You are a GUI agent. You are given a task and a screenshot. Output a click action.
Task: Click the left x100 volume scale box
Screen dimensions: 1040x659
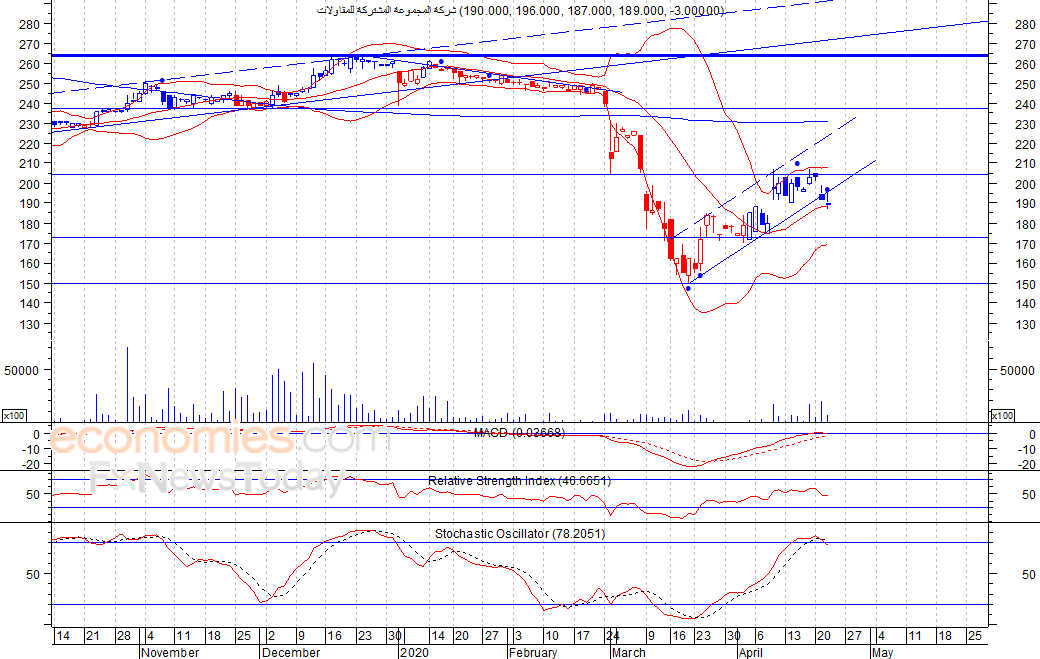[x=14, y=415]
